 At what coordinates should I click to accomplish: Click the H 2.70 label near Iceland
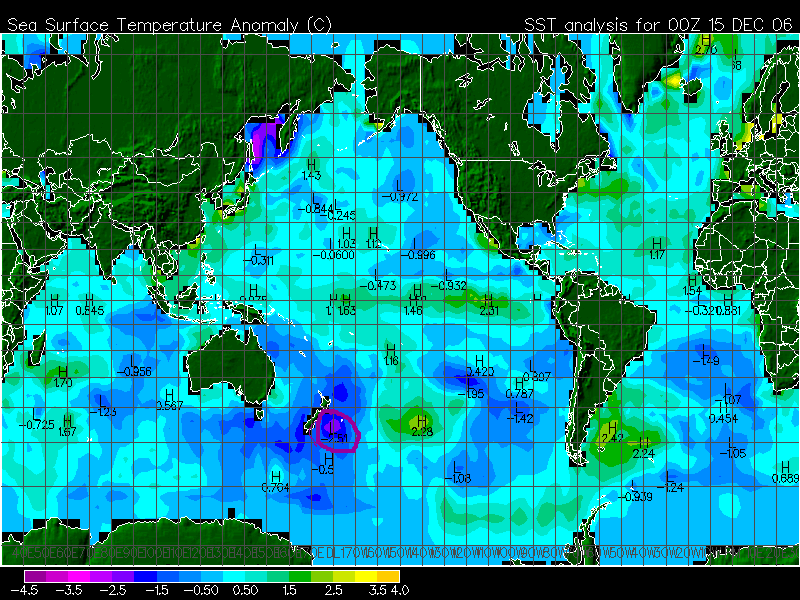(706, 44)
